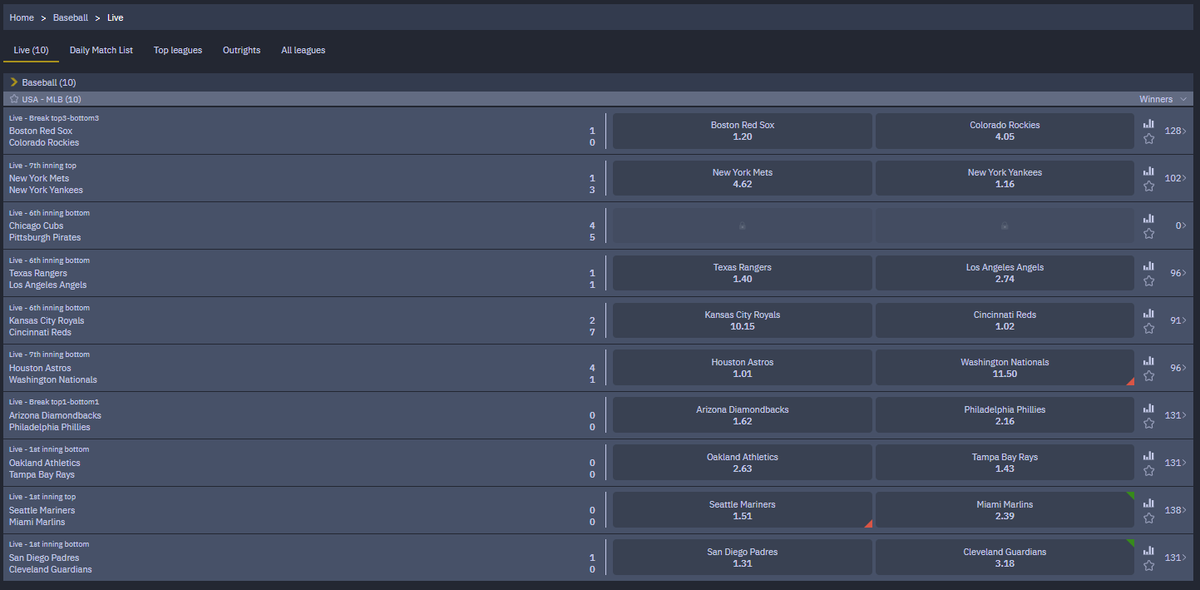Collapse the Baseball (10) section
This screenshot has height=590, width=1200.
(42, 82)
